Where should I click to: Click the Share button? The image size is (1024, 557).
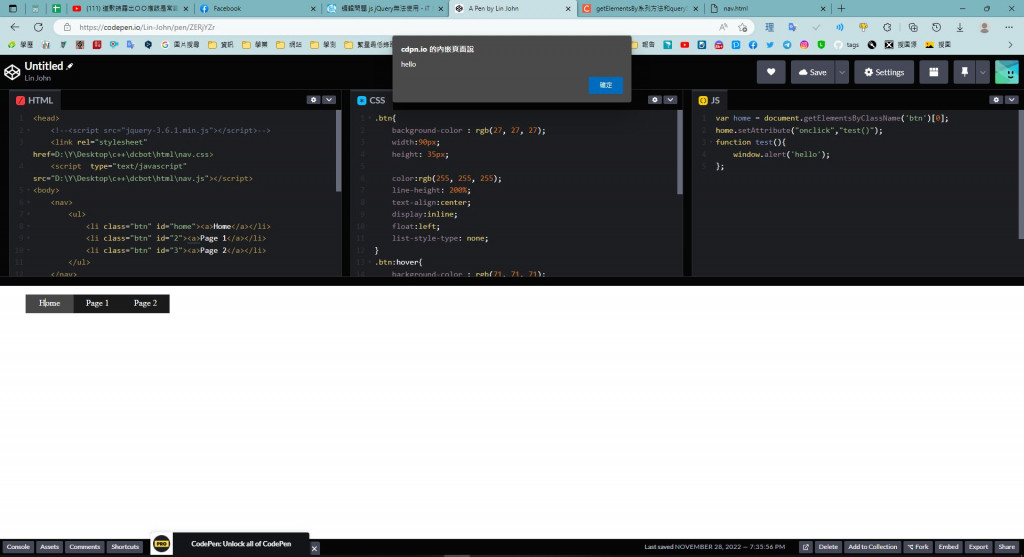click(x=1006, y=547)
